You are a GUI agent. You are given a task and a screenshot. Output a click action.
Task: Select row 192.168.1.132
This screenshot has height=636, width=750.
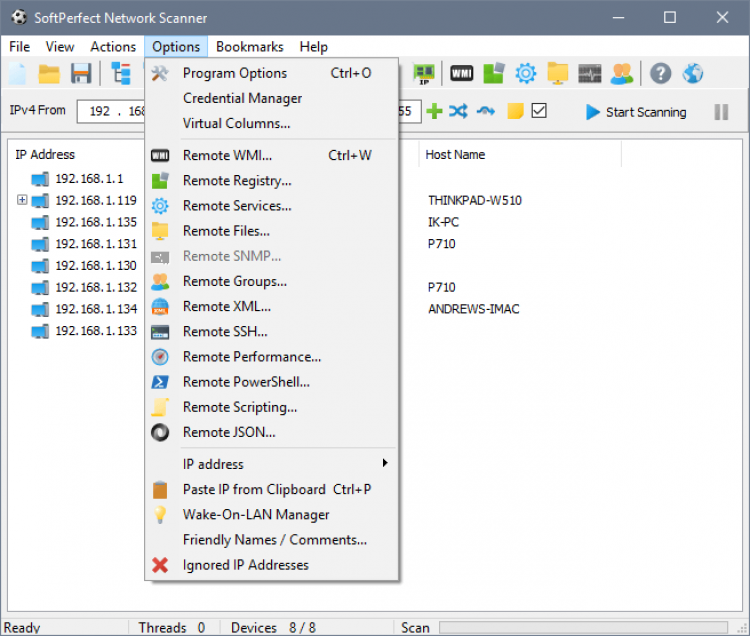(x=96, y=287)
